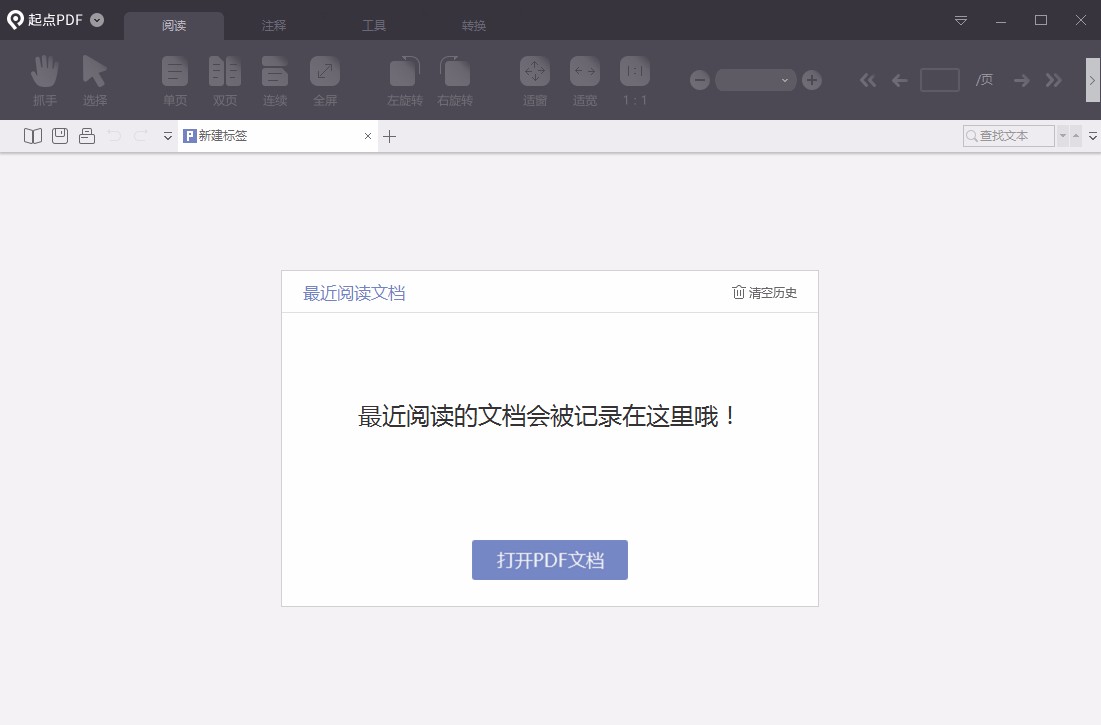
Task: Click the page number input field
Action: coord(939,80)
